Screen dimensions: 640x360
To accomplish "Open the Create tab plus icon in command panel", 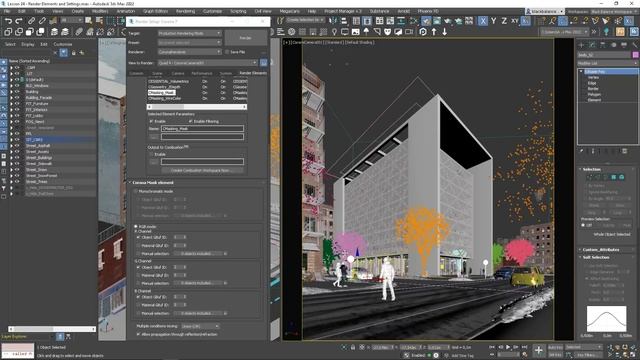I will coord(581,45).
